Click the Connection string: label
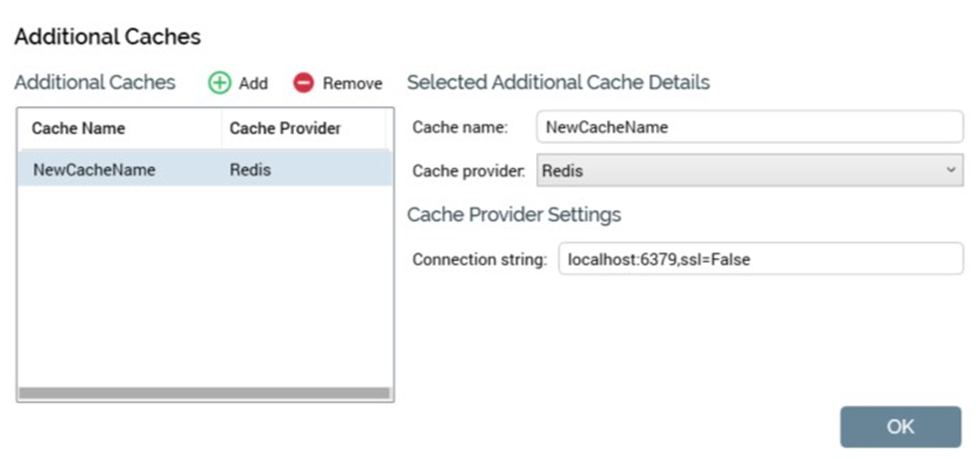 (x=479, y=260)
